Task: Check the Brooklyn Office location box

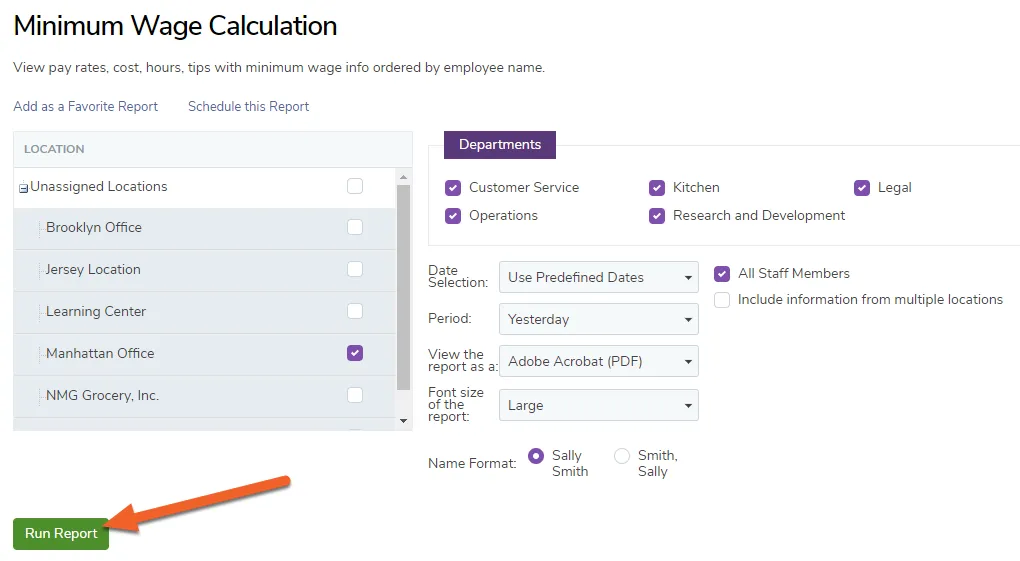Action: pos(355,227)
